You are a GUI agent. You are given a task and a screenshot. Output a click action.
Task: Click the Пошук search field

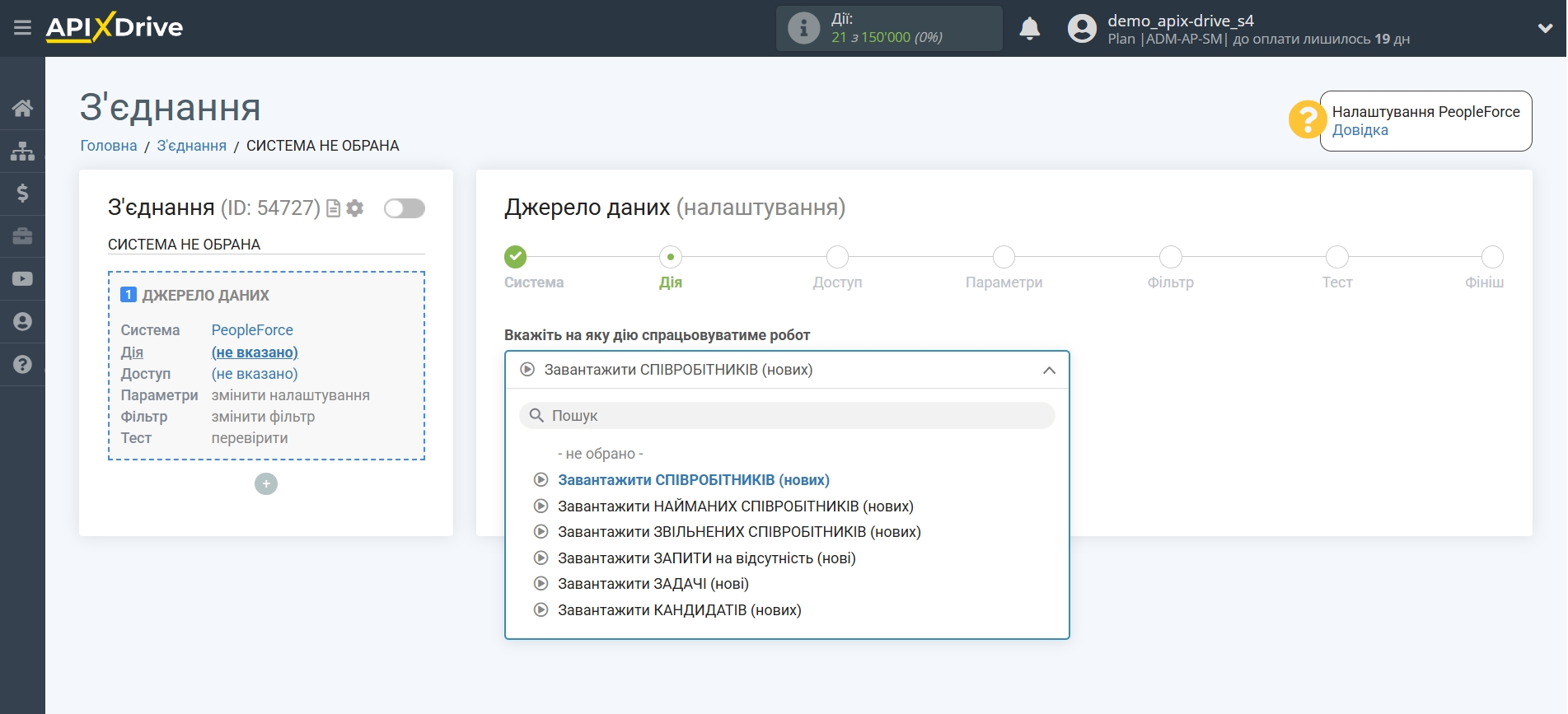click(787, 415)
